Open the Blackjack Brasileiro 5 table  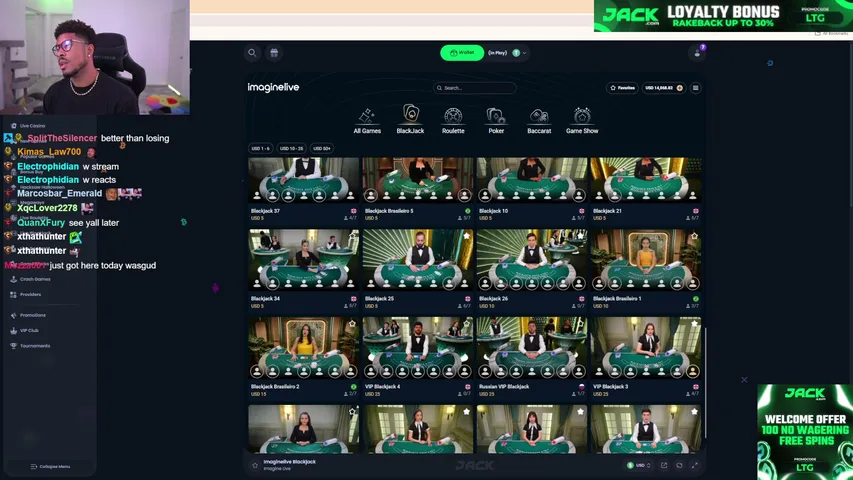coord(418,180)
